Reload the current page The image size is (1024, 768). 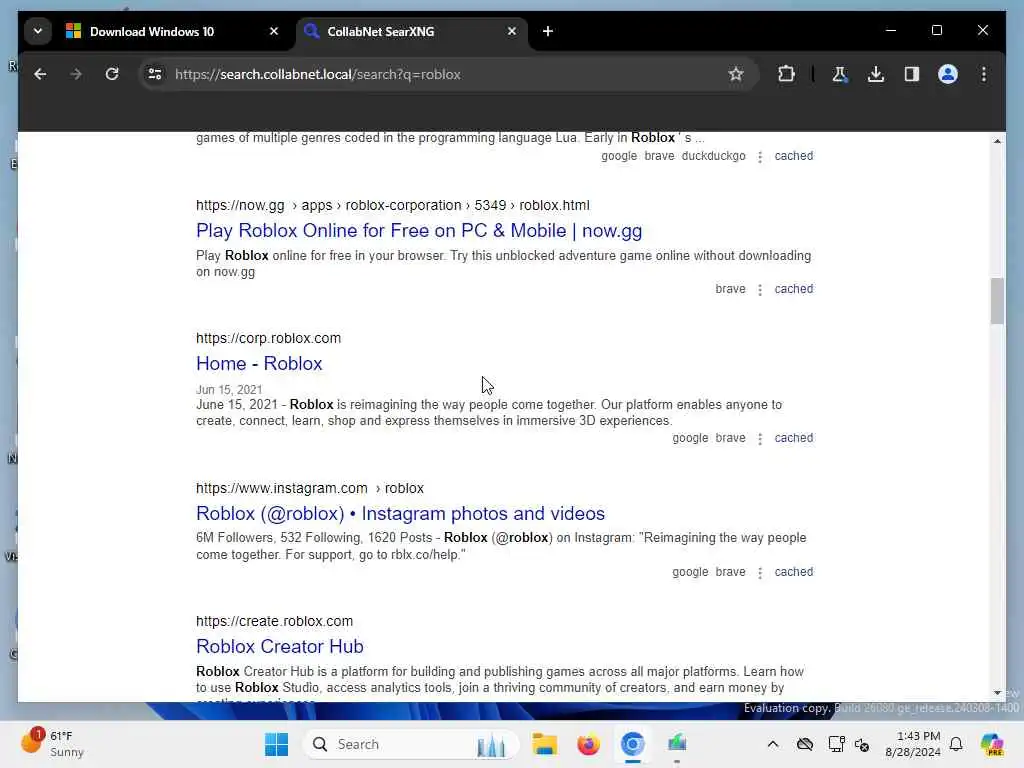tap(112, 74)
